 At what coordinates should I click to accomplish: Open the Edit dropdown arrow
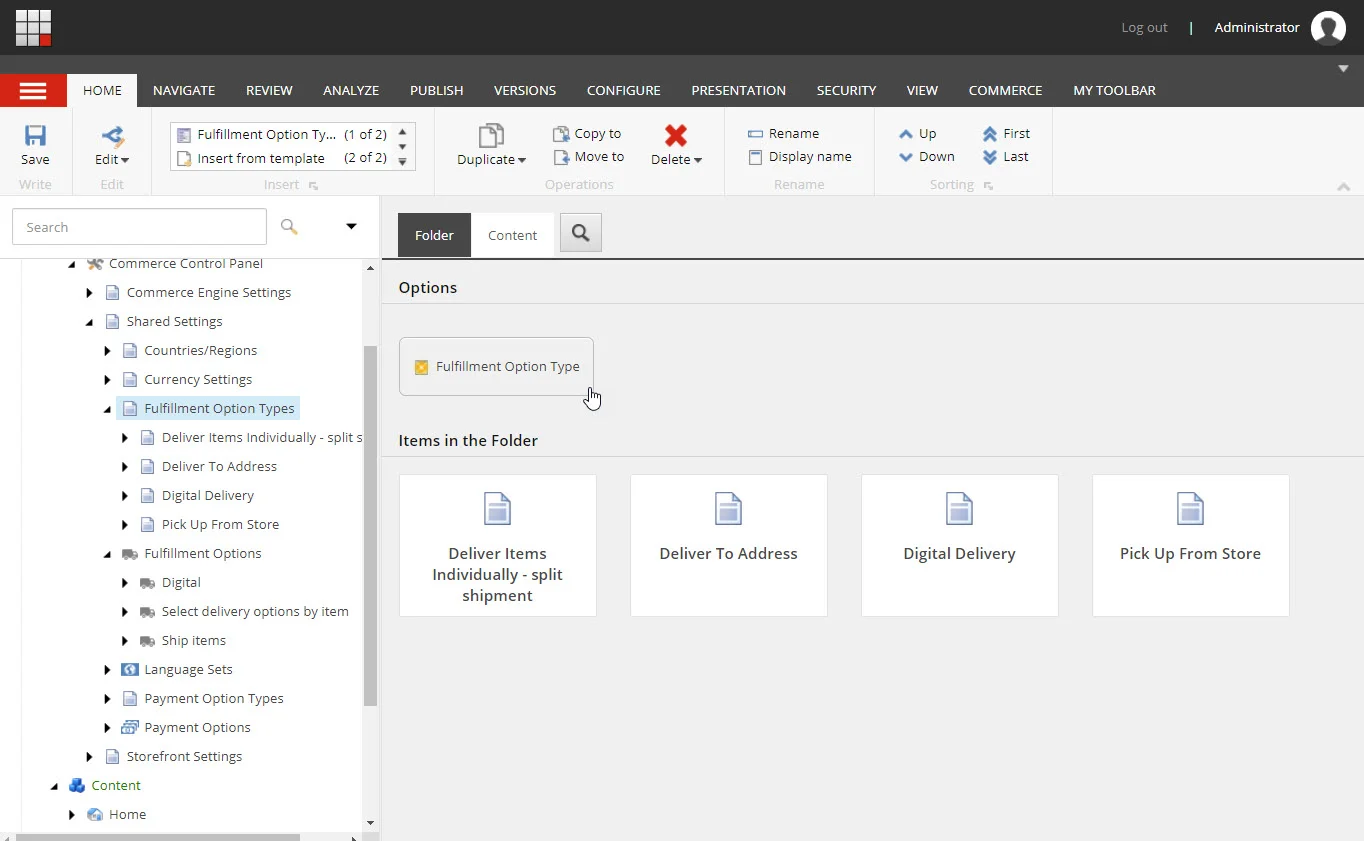(x=125, y=160)
